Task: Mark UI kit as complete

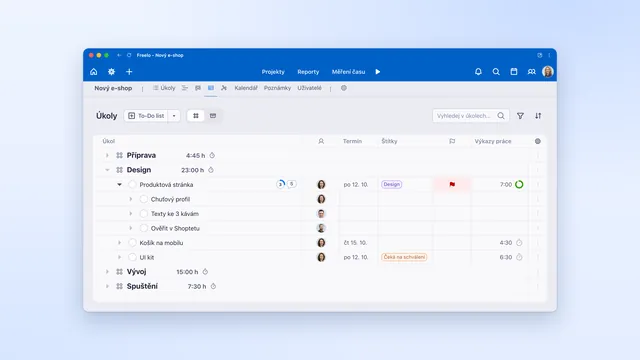Action: [132, 258]
